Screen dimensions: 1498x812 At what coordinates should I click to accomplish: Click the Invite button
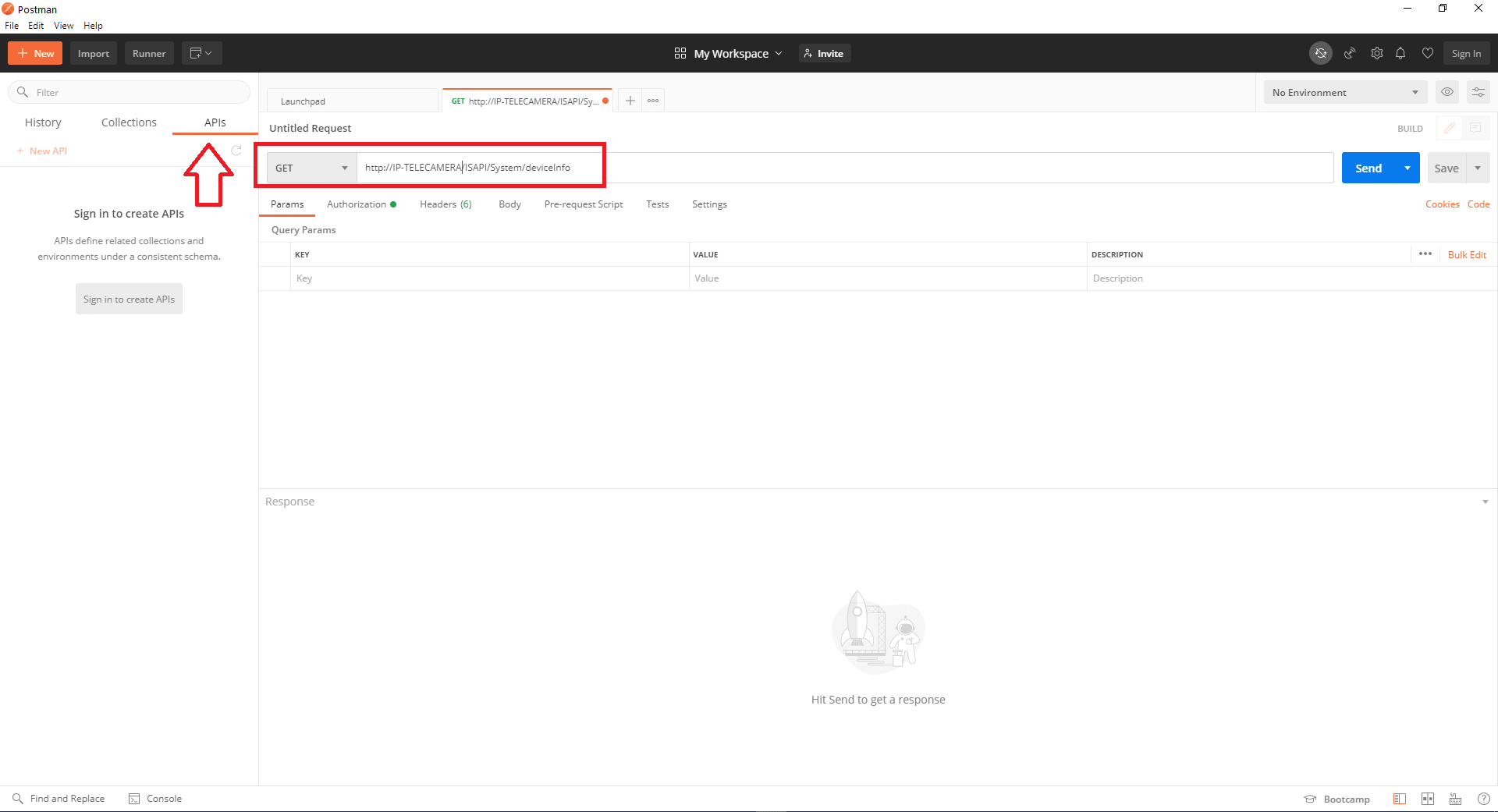click(x=824, y=53)
